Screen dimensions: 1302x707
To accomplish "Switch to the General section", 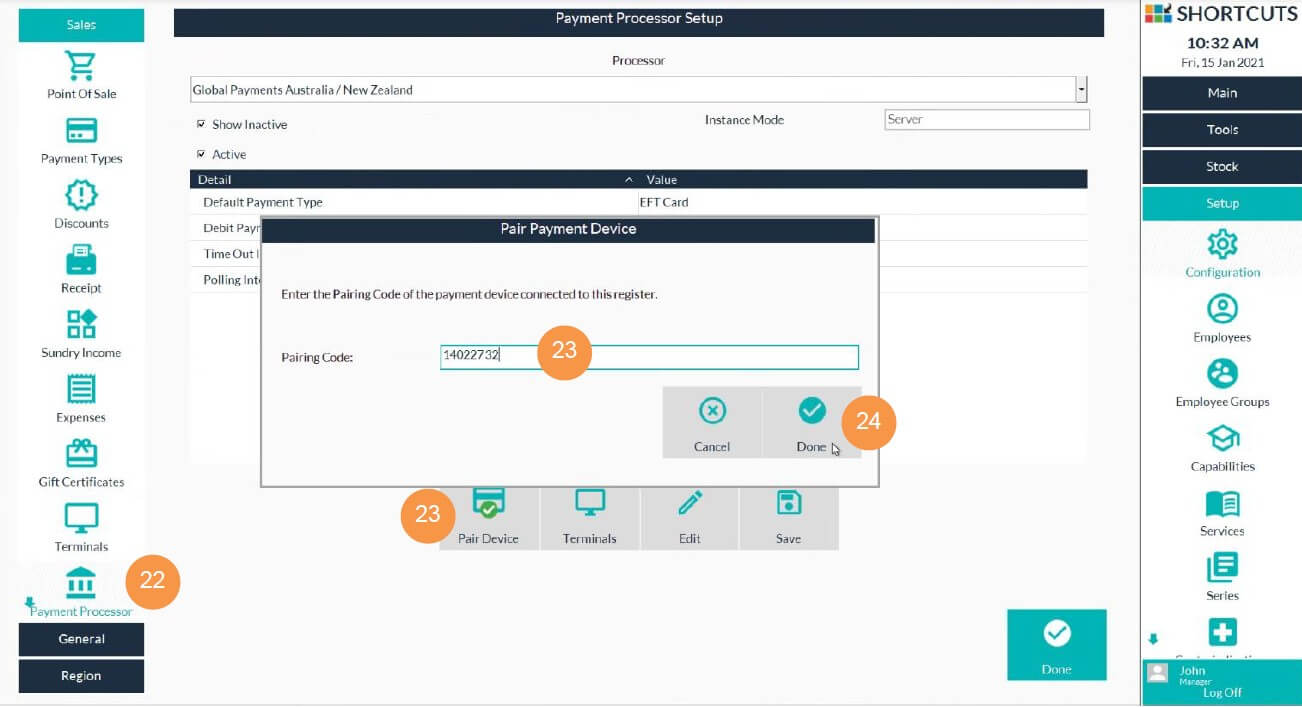I will pos(81,639).
